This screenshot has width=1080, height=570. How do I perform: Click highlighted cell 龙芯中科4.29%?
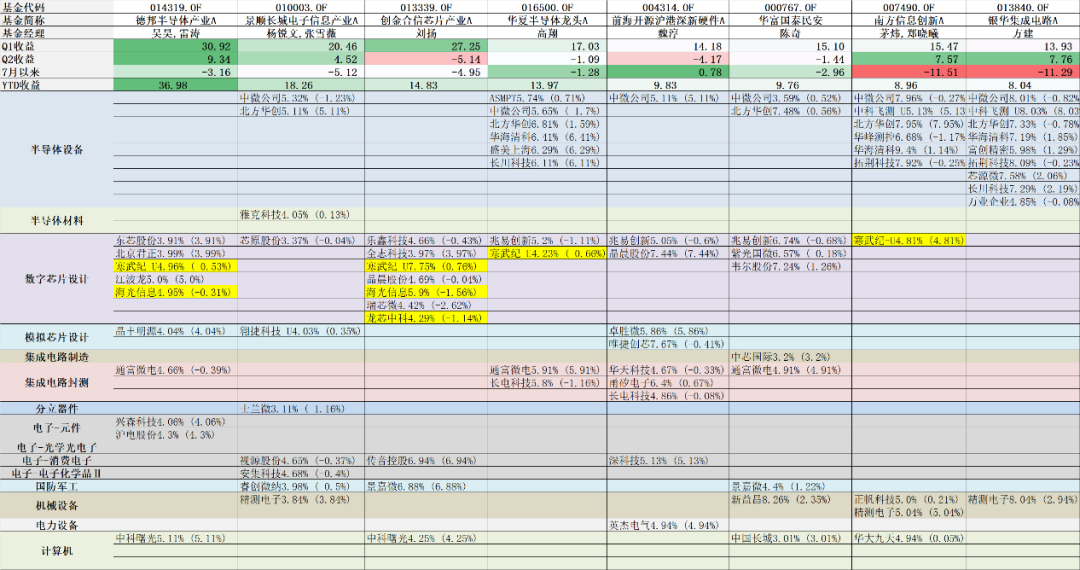[x=426, y=318]
